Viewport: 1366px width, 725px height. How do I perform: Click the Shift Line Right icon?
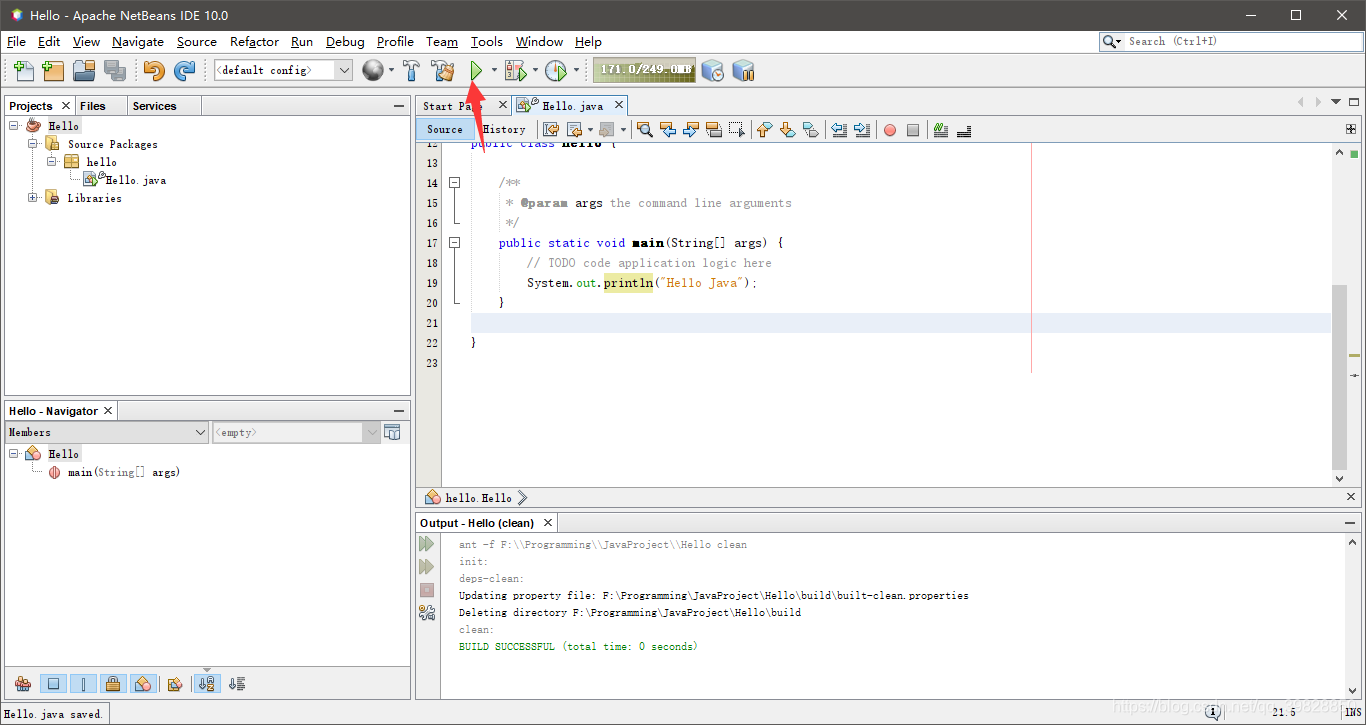click(x=861, y=129)
